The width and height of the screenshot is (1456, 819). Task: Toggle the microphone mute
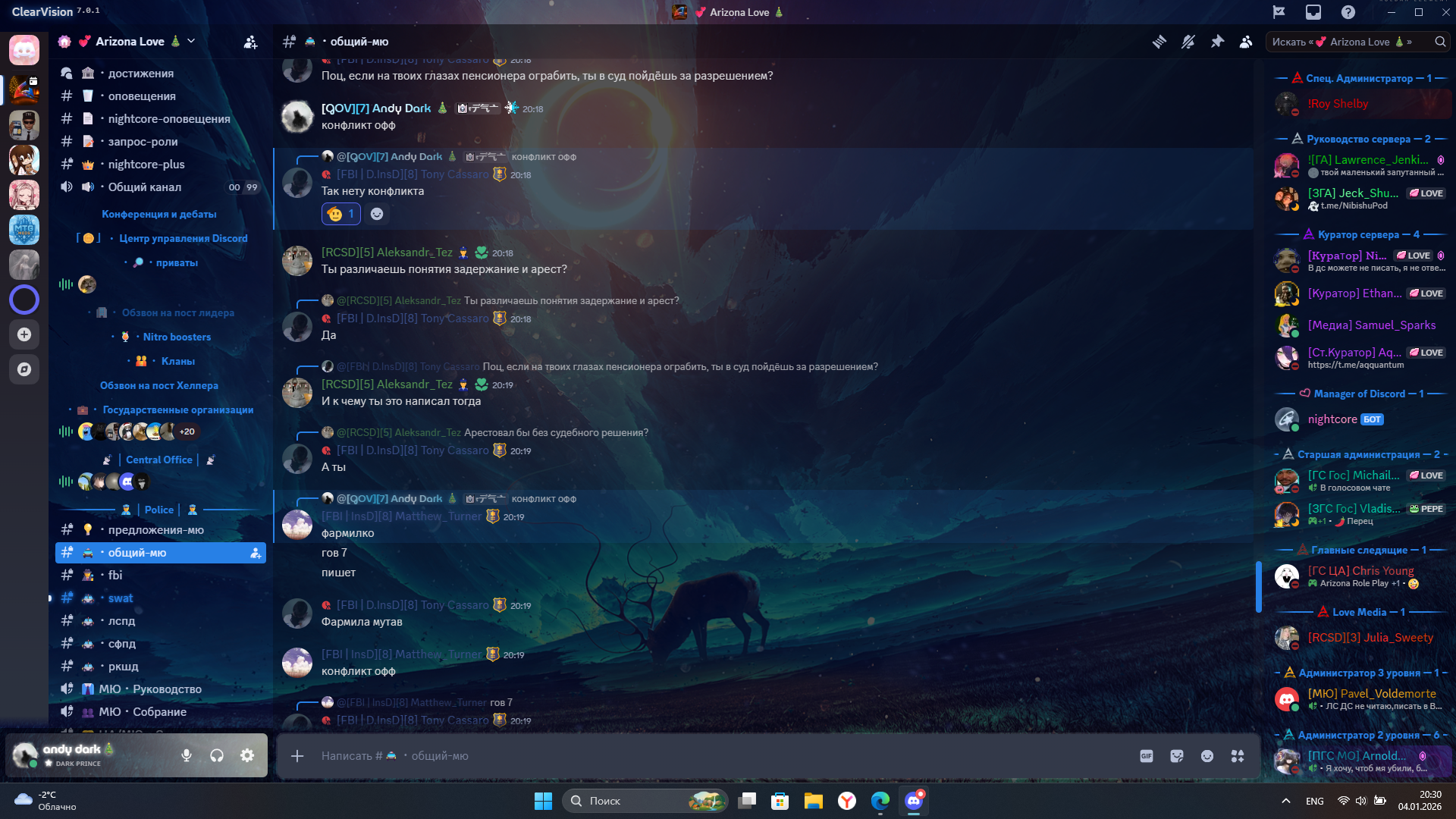pos(187,755)
